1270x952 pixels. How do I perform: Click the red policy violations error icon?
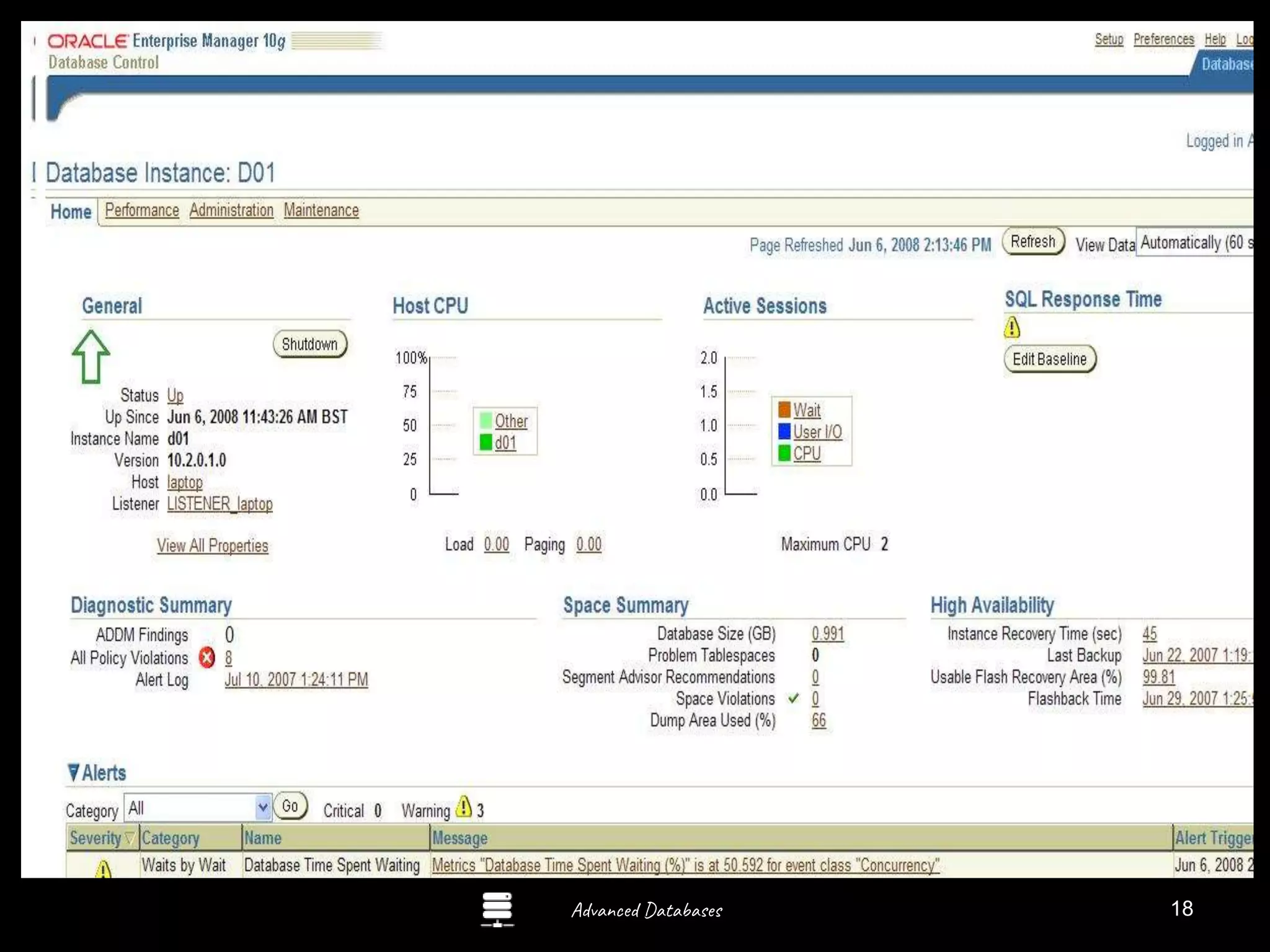coord(207,658)
